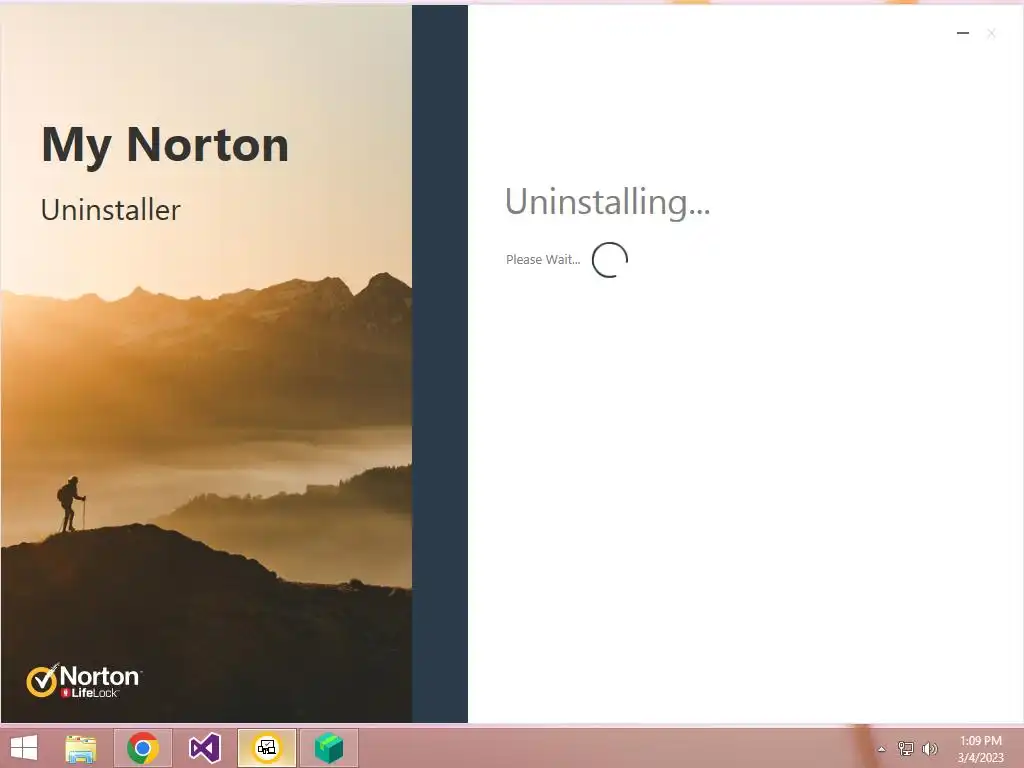Open the green box app in taskbar
This screenshot has width=1024, height=768.
328,748
